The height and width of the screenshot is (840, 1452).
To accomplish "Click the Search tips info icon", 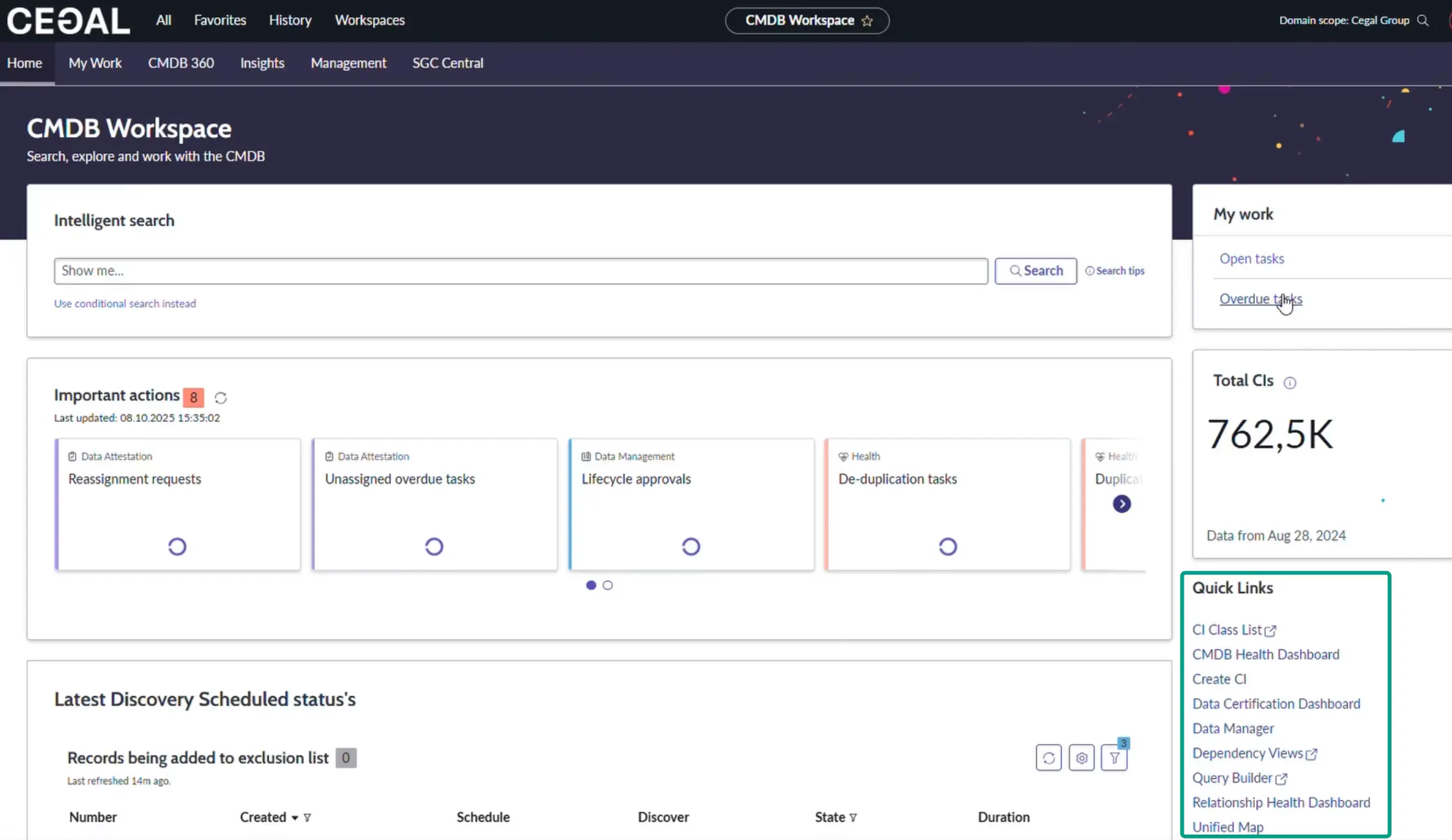I will click(x=1090, y=271).
